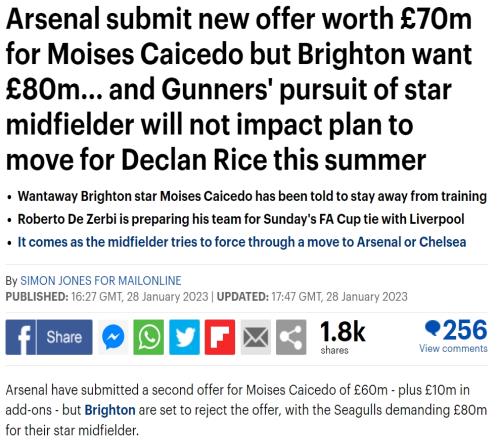Open author Simon Jones for MailOnline link
The height and width of the screenshot is (440, 500).
point(101,281)
